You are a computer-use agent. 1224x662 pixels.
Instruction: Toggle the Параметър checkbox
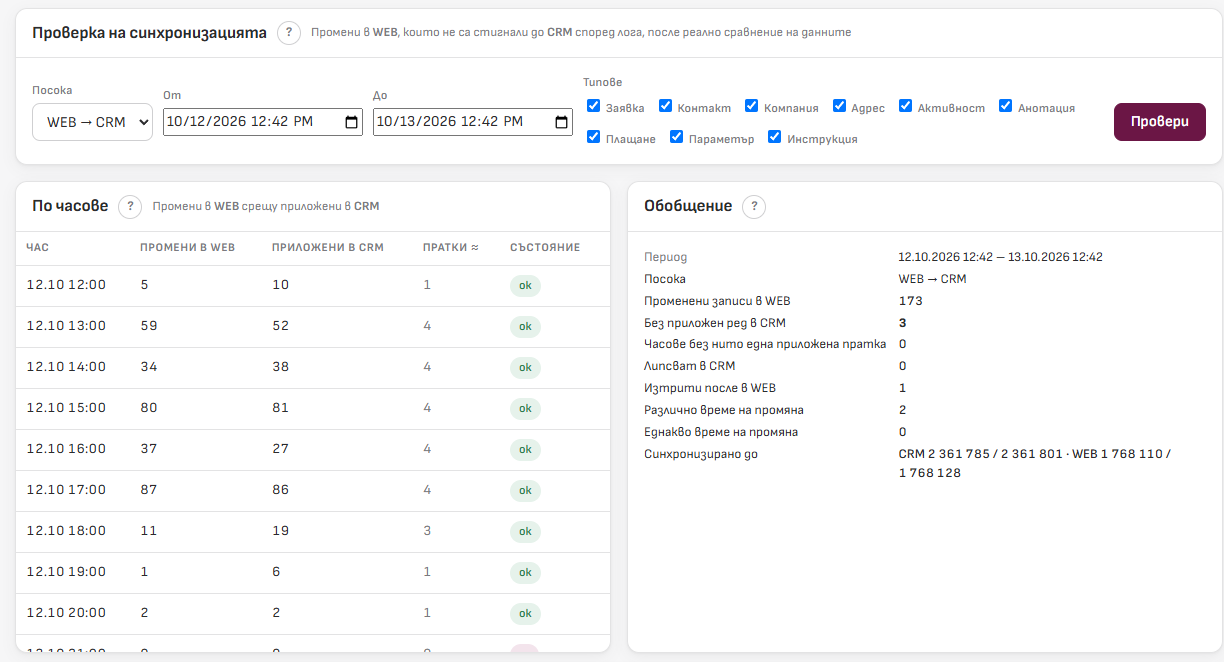[x=677, y=137]
